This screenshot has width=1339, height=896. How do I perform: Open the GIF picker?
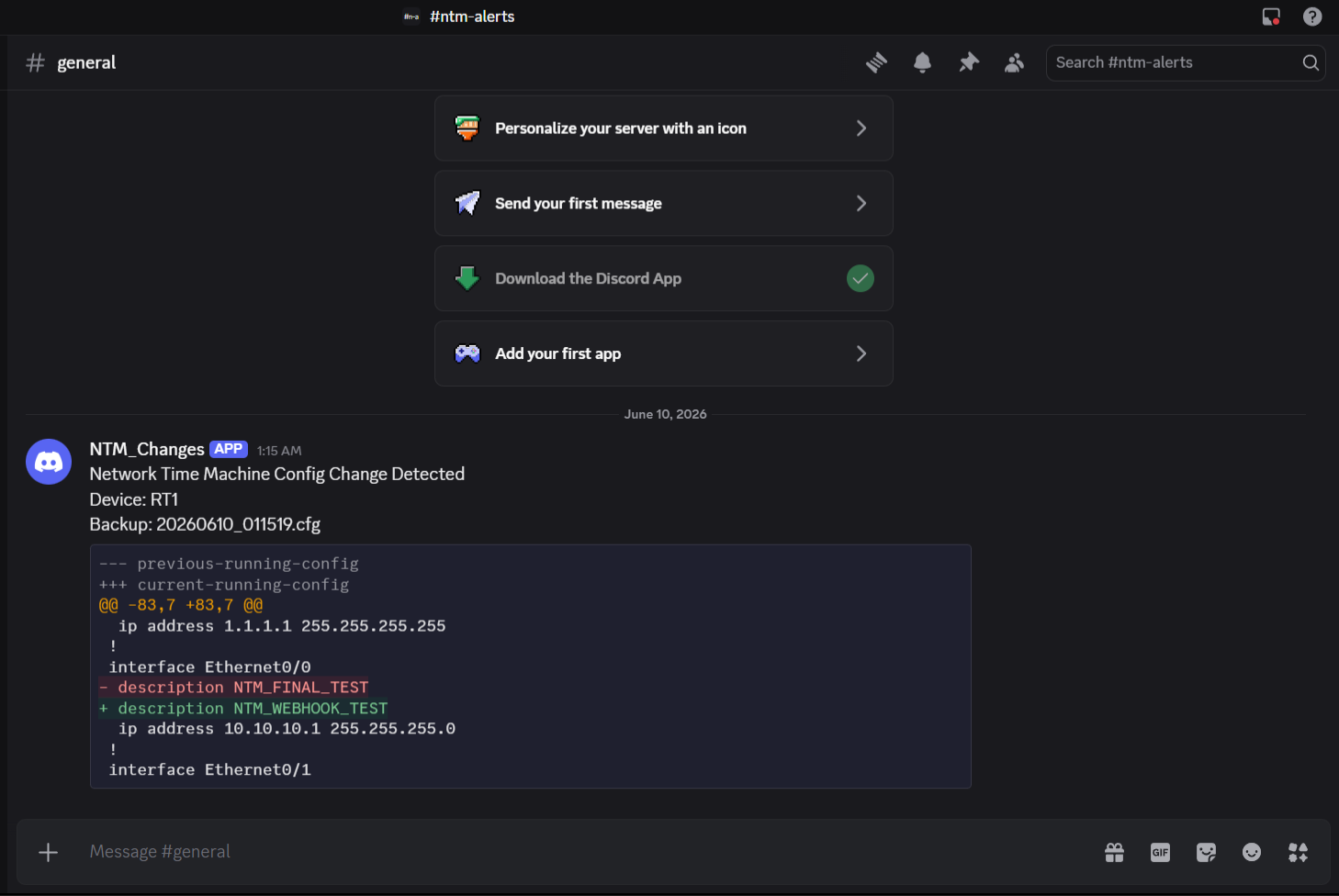click(x=1160, y=852)
